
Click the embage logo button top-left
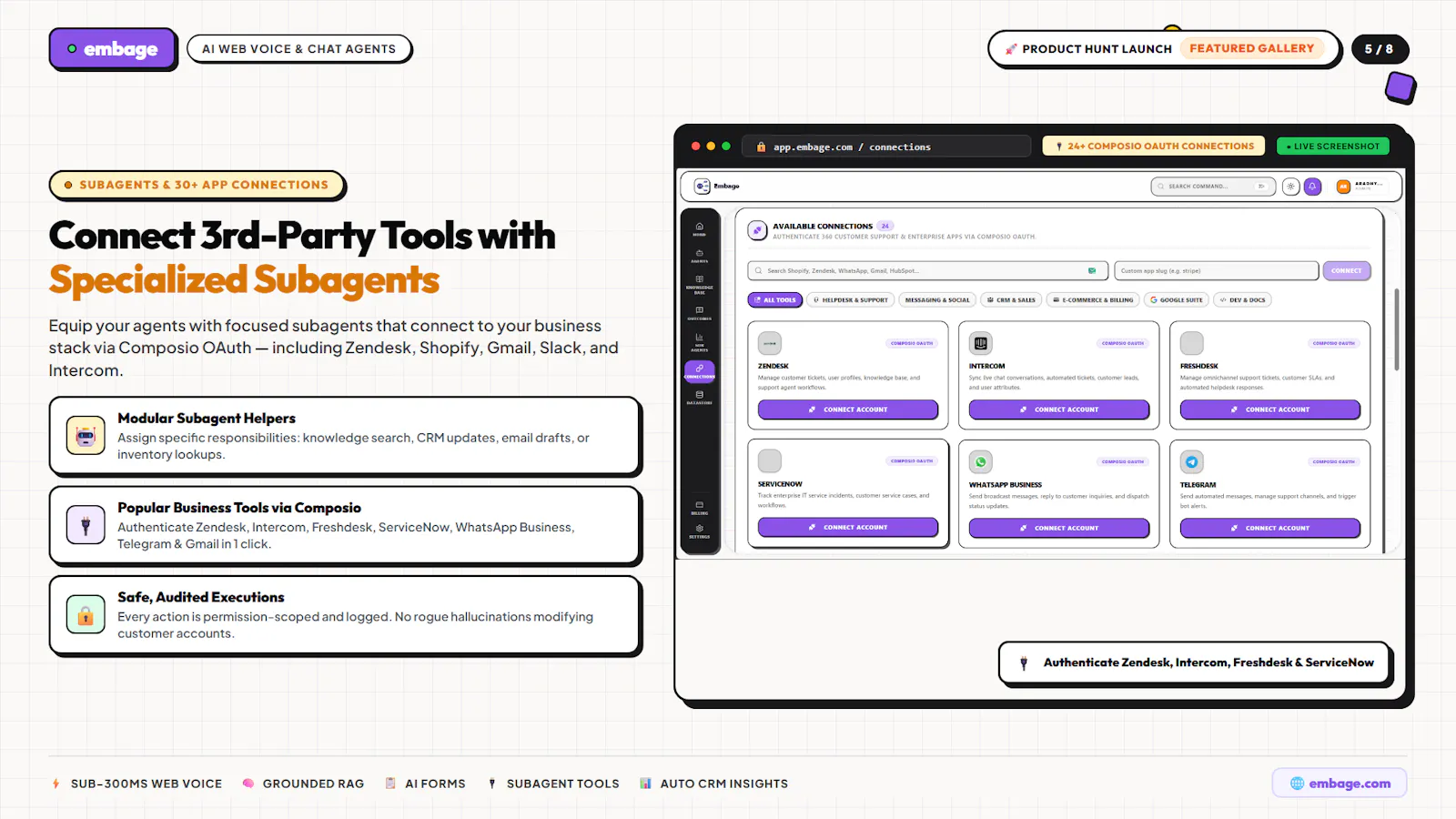coord(112,48)
